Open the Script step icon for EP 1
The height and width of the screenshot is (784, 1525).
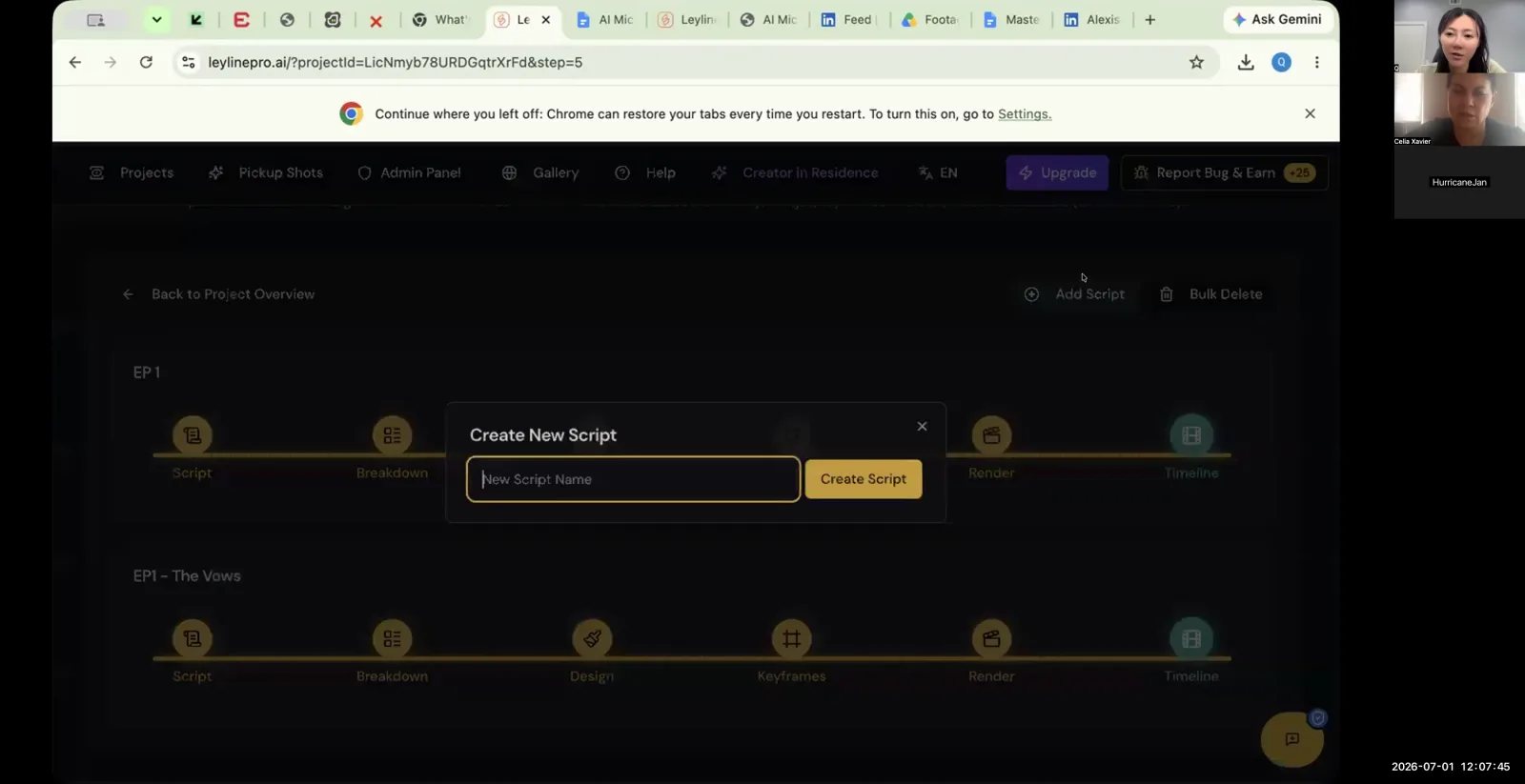(x=193, y=435)
